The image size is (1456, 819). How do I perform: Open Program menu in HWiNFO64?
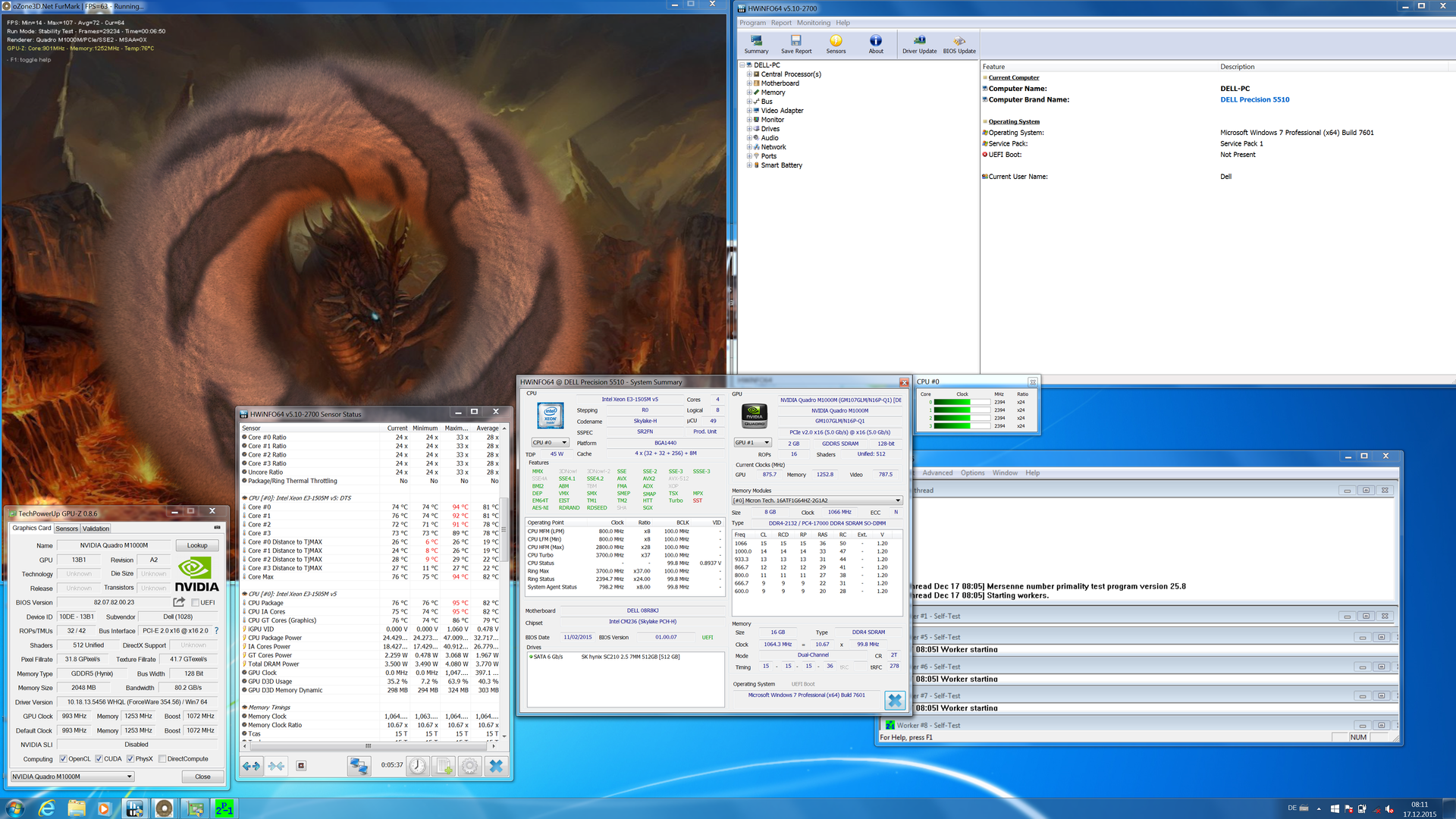coord(752,23)
